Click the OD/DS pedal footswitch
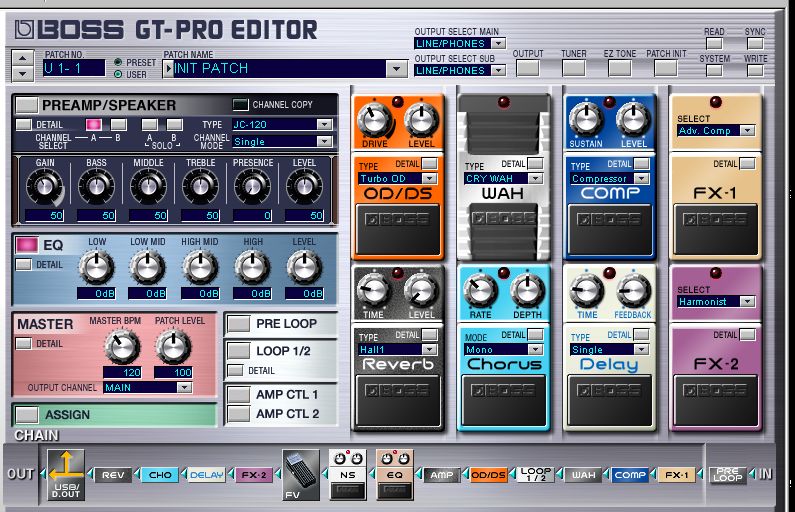795x512 pixels. click(x=398, y=229)
